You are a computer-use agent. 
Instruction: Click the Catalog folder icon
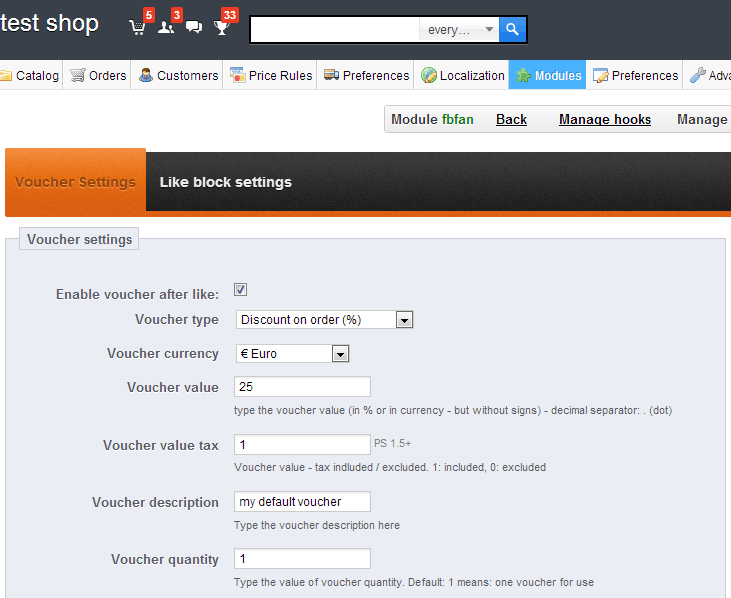coord(6,76)
